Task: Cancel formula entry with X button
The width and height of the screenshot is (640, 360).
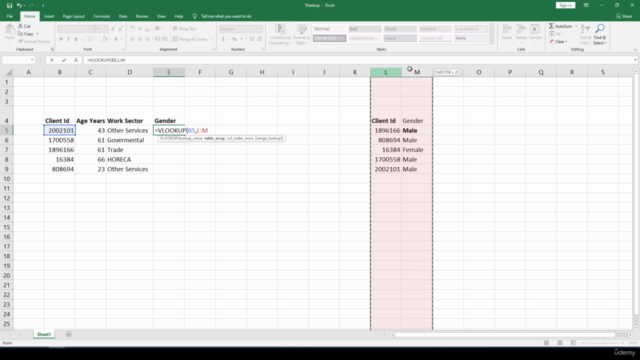Action: tap(52, 60)
